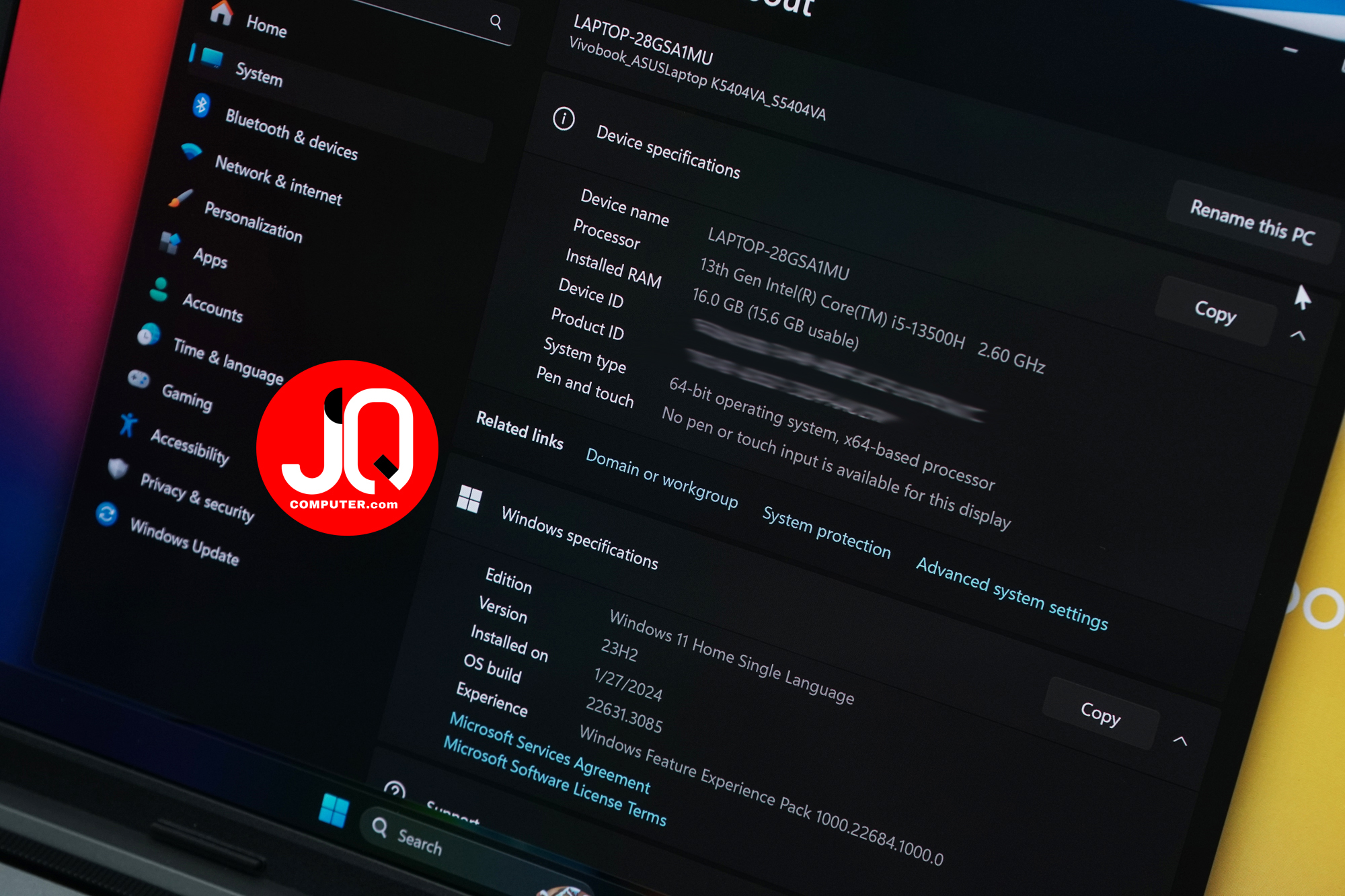This screenshot has height=896, width=1345.
Task: Open Microsoft Software License Terms link
Action: click(x=555, y=782)
